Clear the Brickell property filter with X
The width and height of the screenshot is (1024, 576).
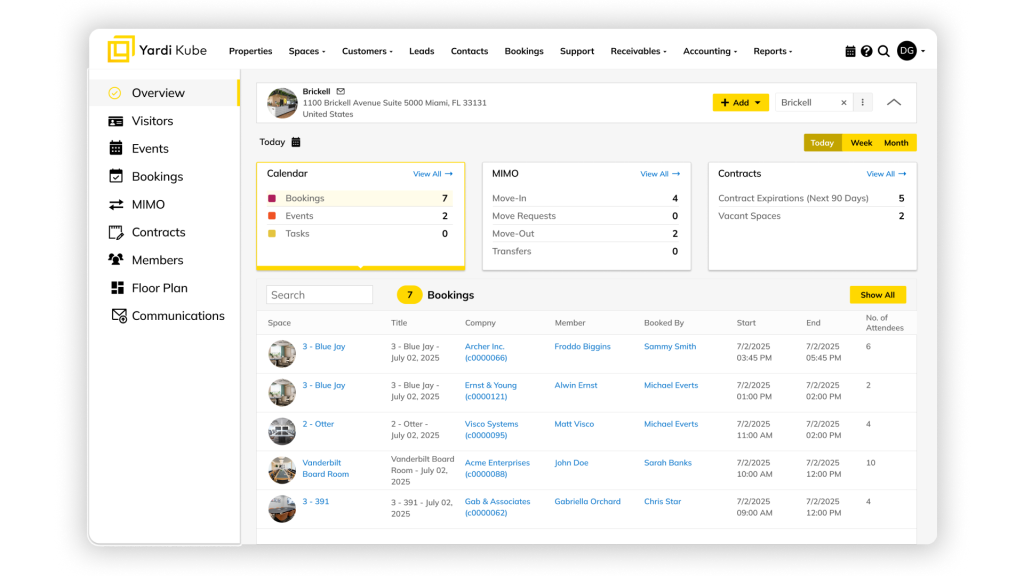[843, 102]
